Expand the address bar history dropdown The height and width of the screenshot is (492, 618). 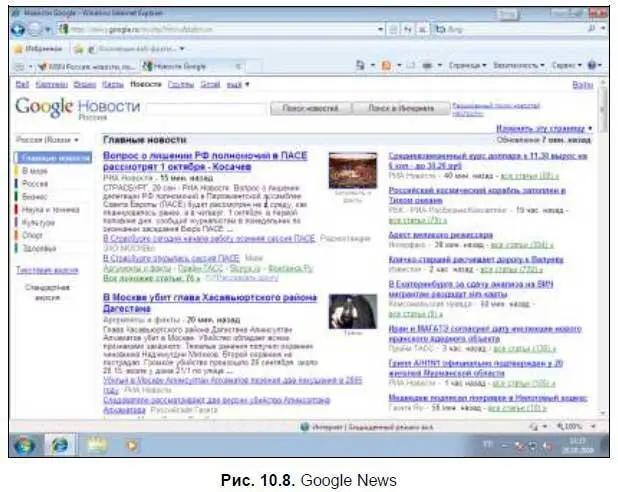click(x=380, y=29)
